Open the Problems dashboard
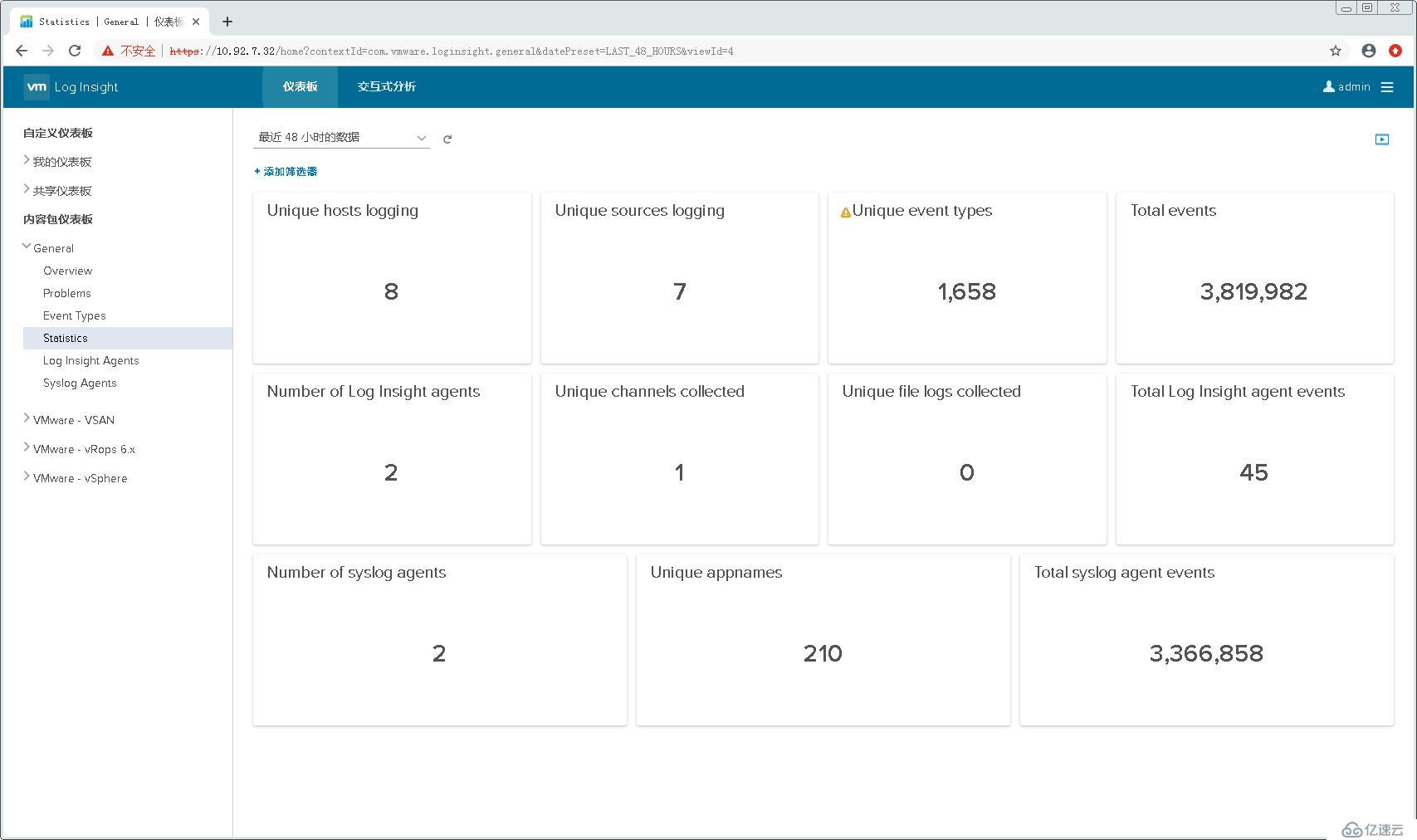This screenshot has height=840, width=1417. tap(67, 293)
